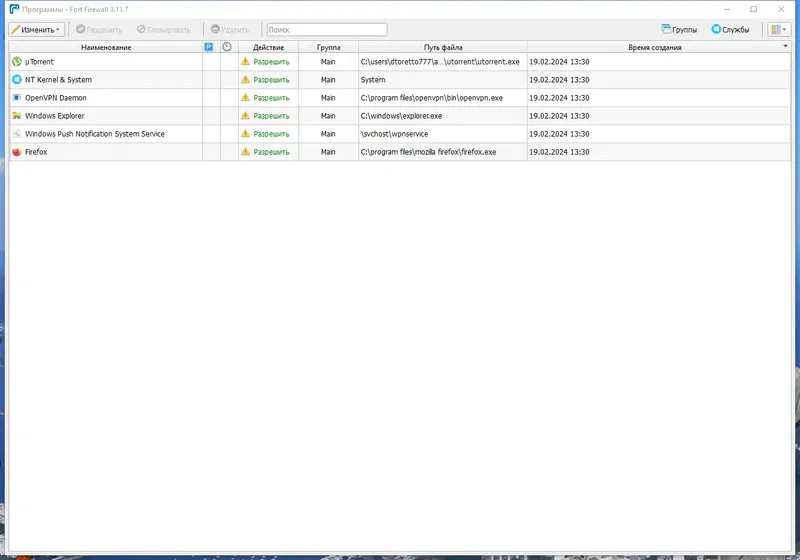The height and width of the screenshot is (560, 800).
Task: Click Fort Firewall title bar app icon
Action: [14, 9]
